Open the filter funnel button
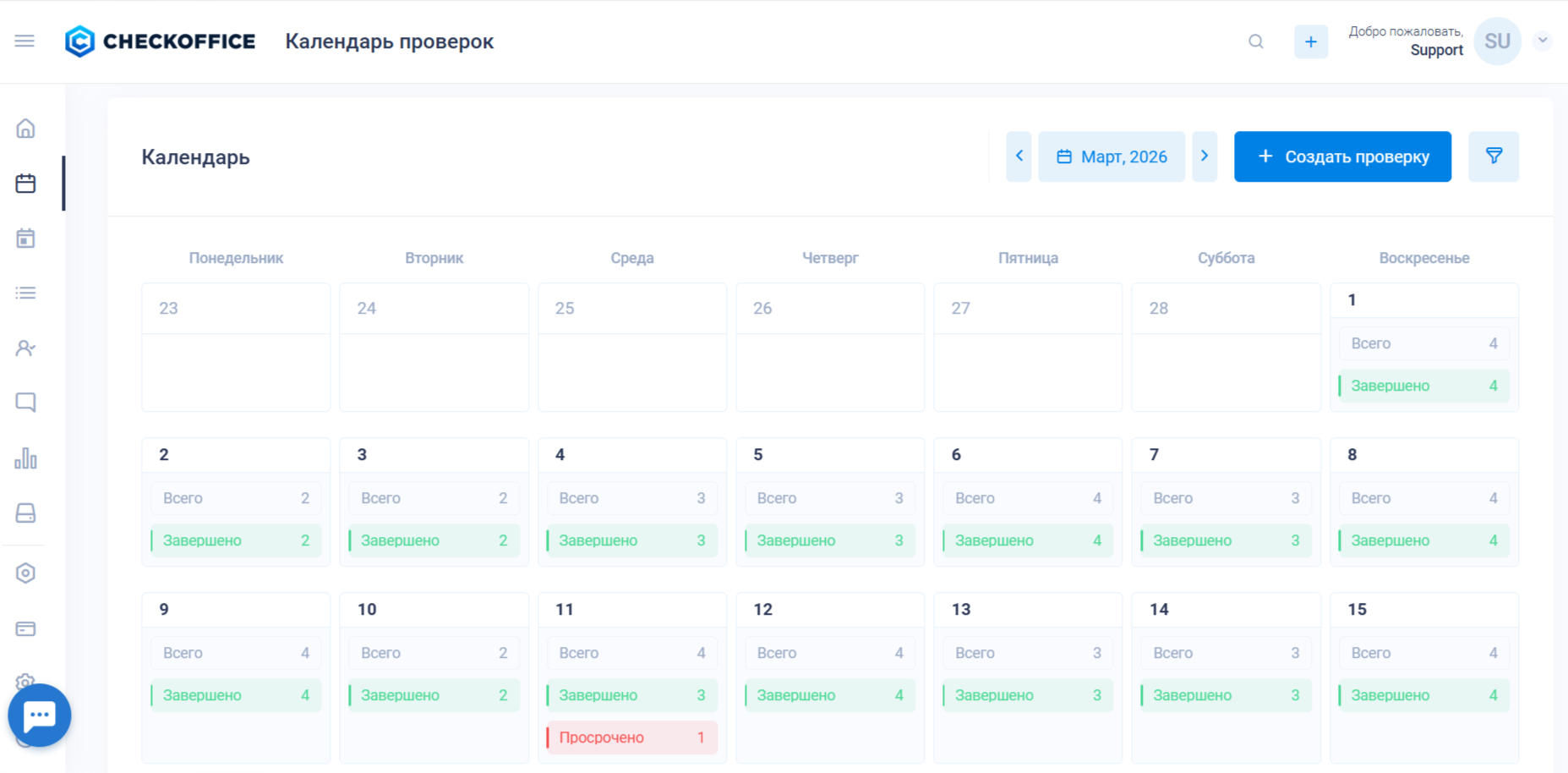1568x773 pixels. (1494, 156)
